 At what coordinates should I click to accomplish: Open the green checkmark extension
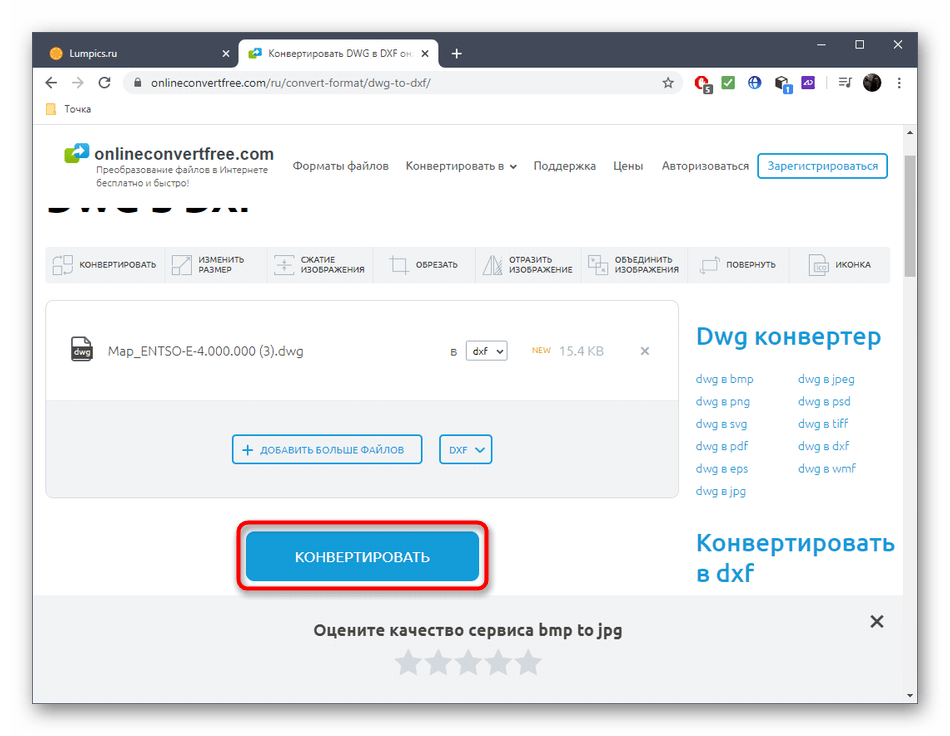[728, 82]
